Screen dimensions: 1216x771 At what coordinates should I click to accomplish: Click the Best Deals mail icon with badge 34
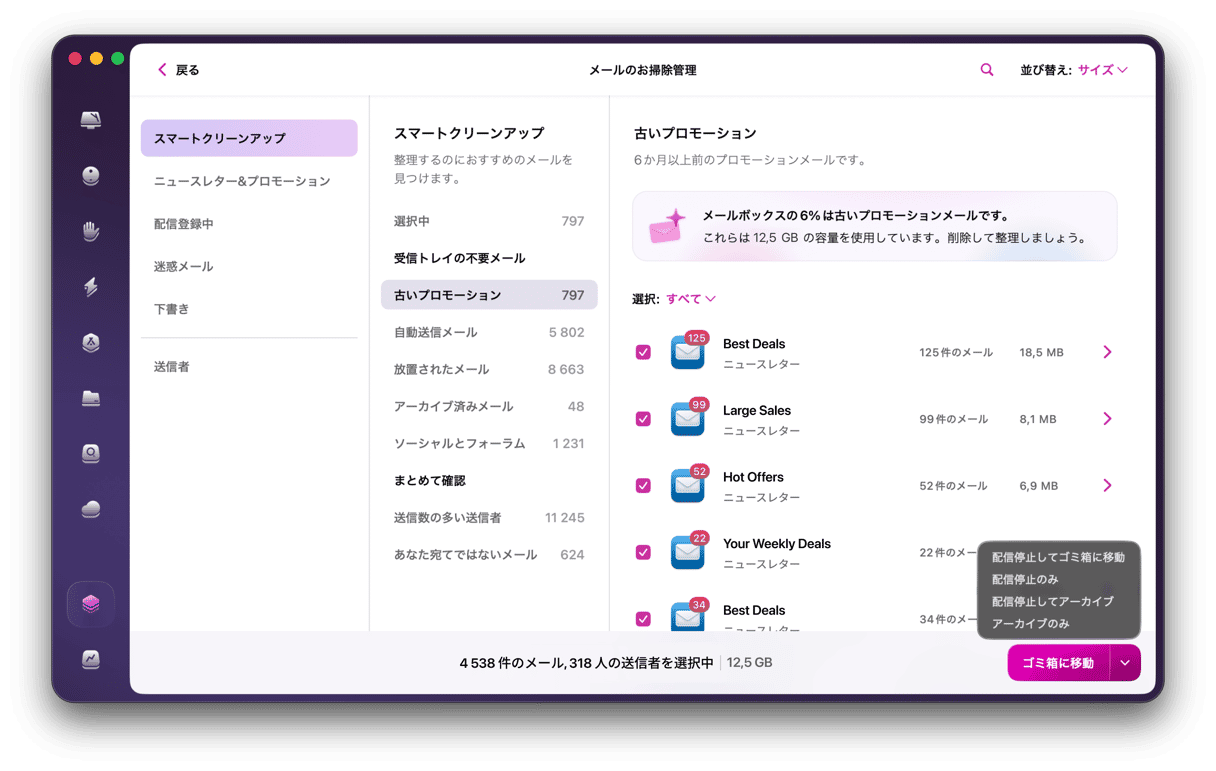[689, 615]
